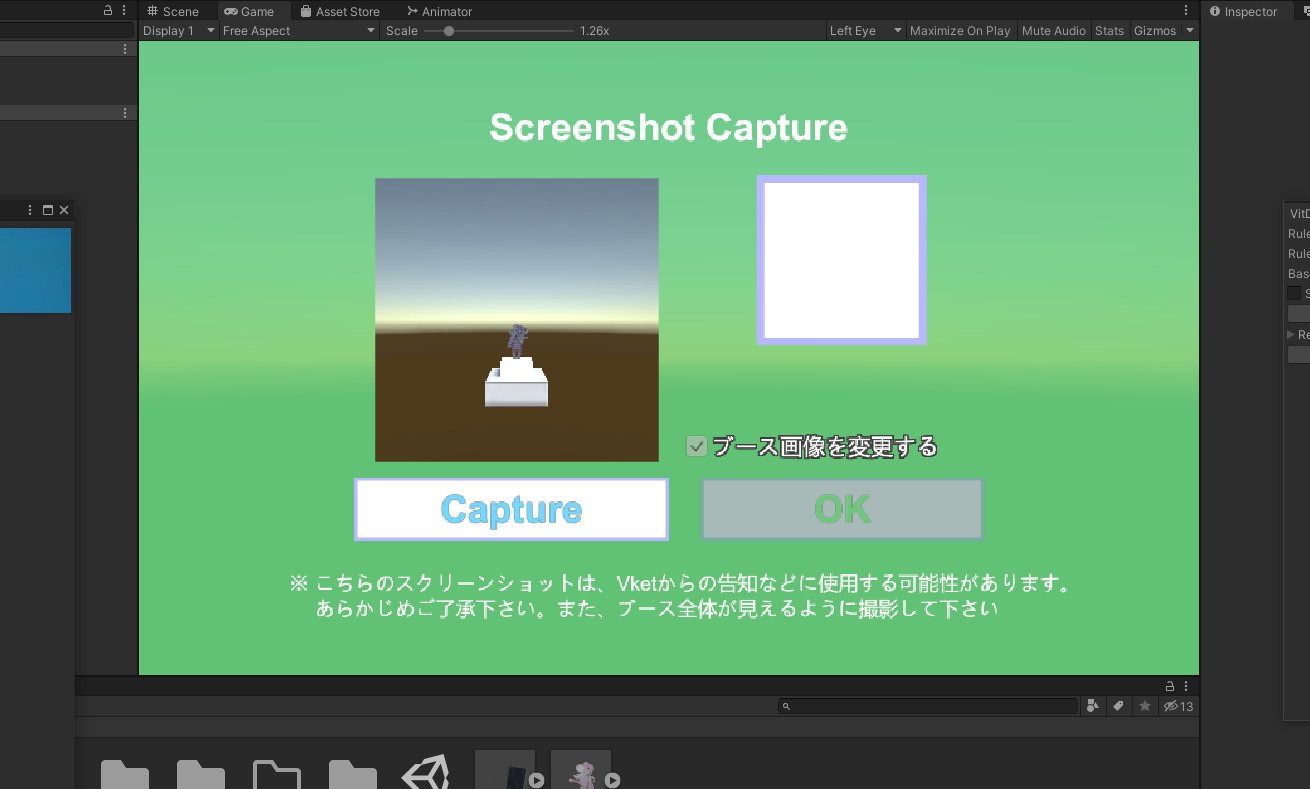The height and width of the screenshot is (789, 1310).
Task: Click the Inspector info icon
Action: (x=1216, y=11)
